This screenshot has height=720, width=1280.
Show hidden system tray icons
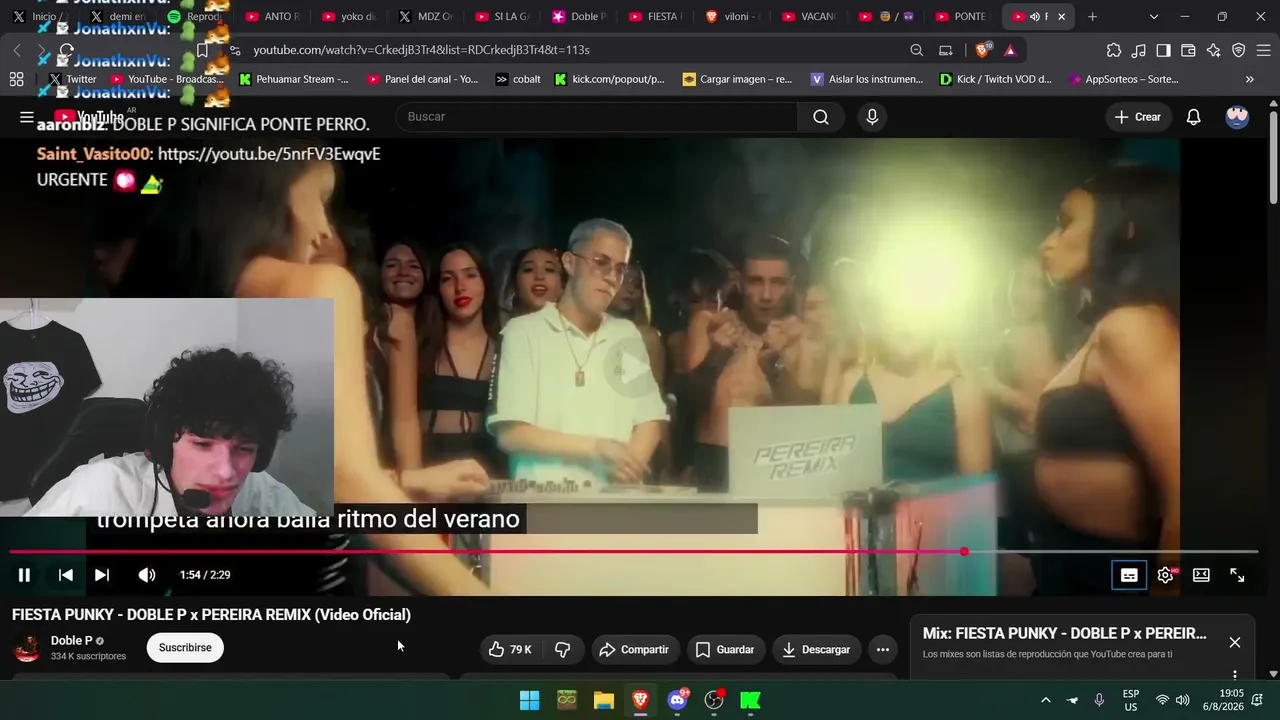click(1046, 700)
